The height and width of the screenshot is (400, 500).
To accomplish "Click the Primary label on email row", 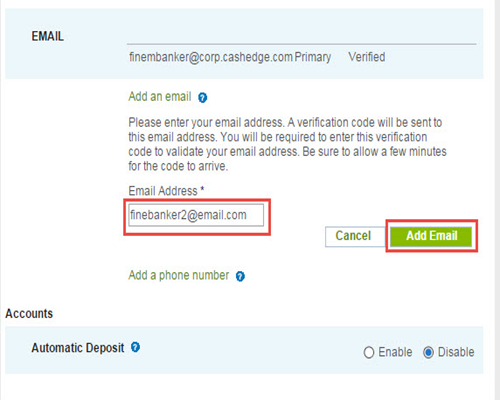I will [313, 57].
